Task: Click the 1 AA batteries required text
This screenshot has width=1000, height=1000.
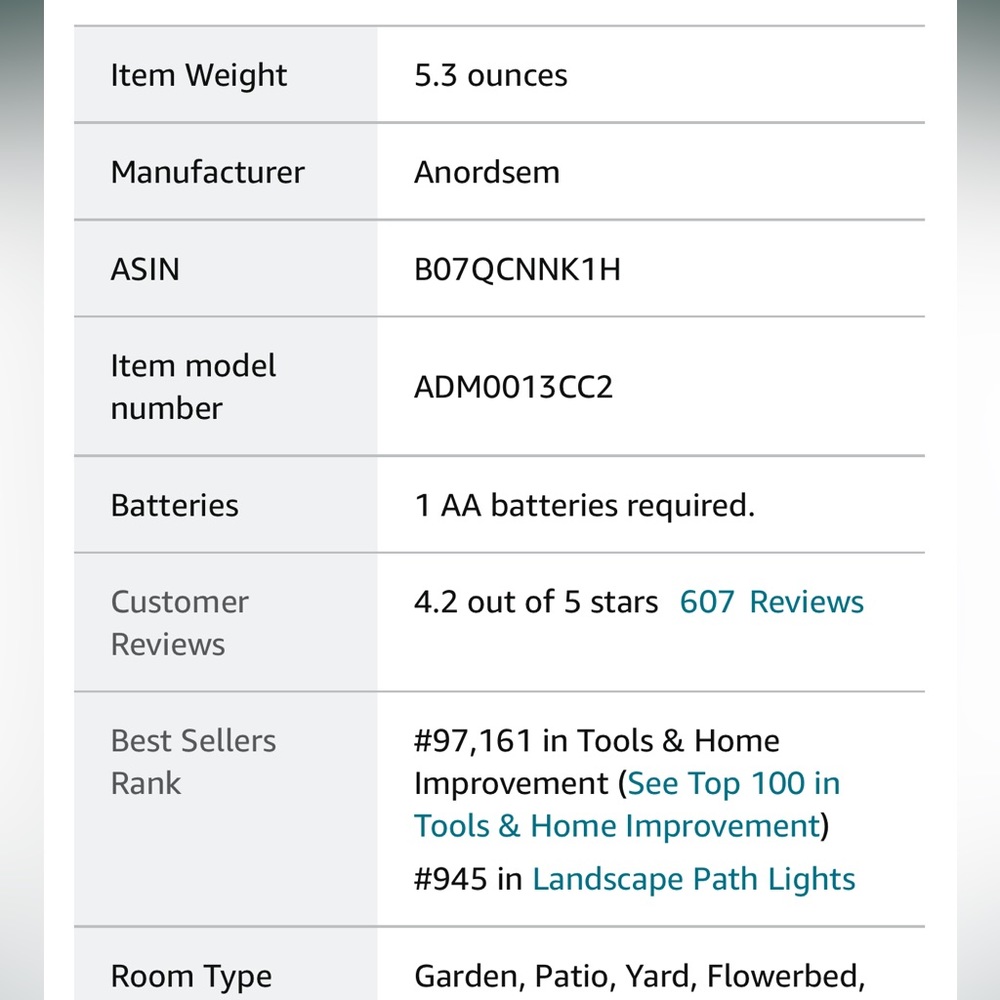Action: [584, 505]
